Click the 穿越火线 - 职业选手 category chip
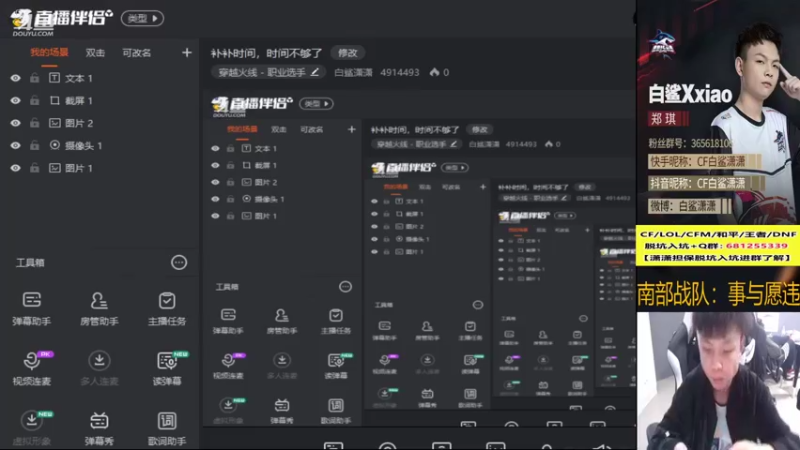The height and width of the screenshot is (450, 800). pyautogui.click(x=268, y=72)
